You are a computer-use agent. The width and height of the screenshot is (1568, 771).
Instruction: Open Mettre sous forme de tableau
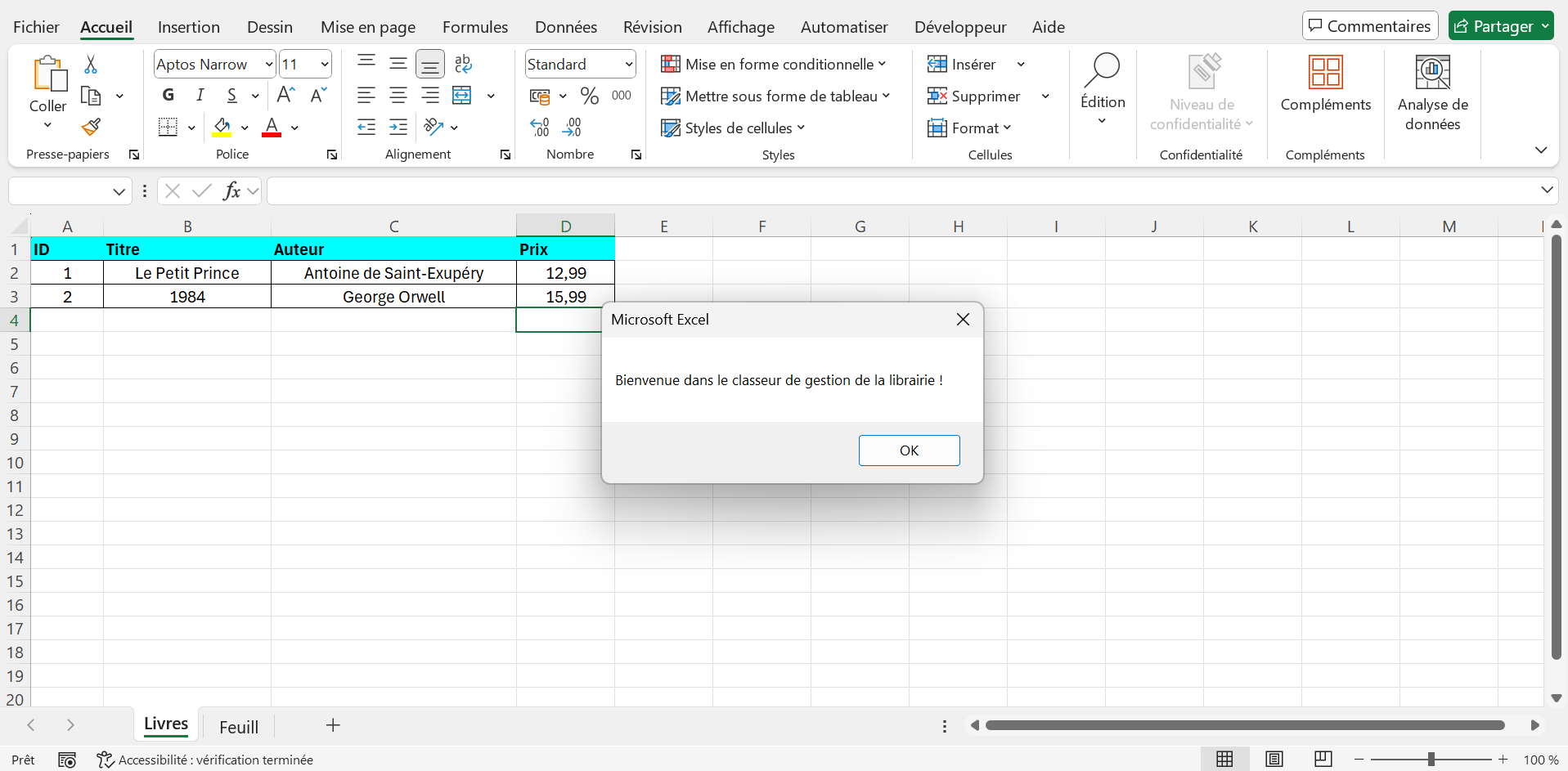pos(775,96)
